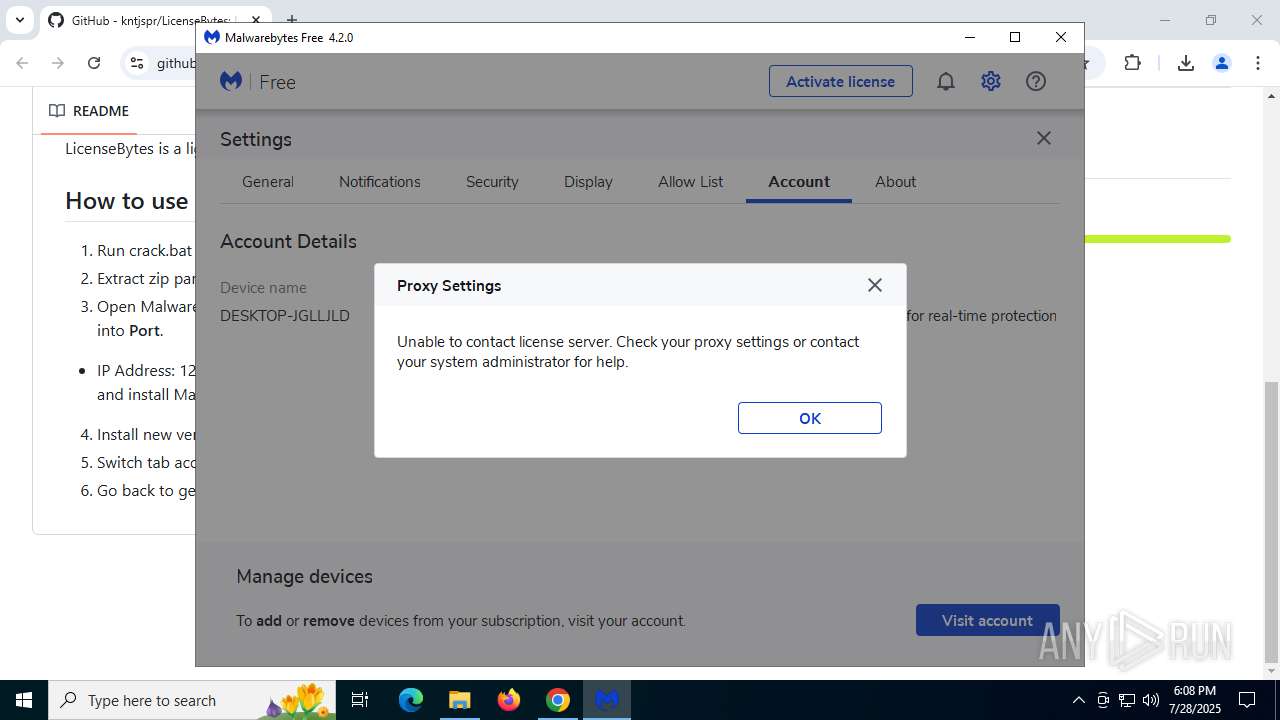The height and width of the screenshot is (720, 1280).
Task: Open Chrome tab search dropdown arrow
Action: pyautogui.click(x=19, y=20)
